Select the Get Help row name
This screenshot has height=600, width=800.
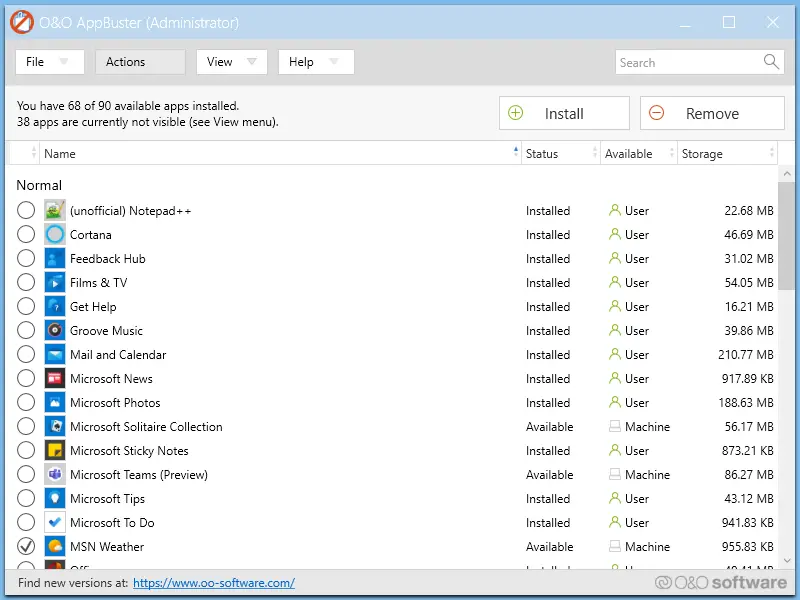[93, 307]
